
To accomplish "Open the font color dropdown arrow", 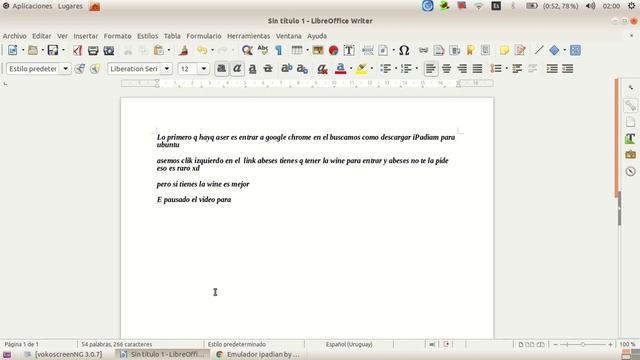I will 351,69.
